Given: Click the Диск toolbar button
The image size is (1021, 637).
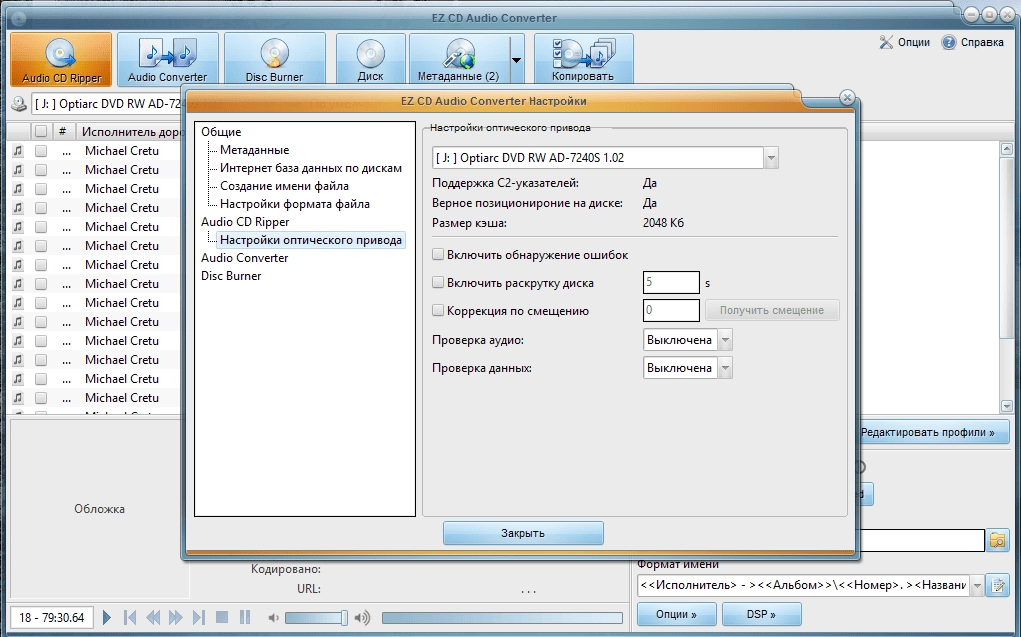Looking at the screenshot, I should click(x=371, y=60).
